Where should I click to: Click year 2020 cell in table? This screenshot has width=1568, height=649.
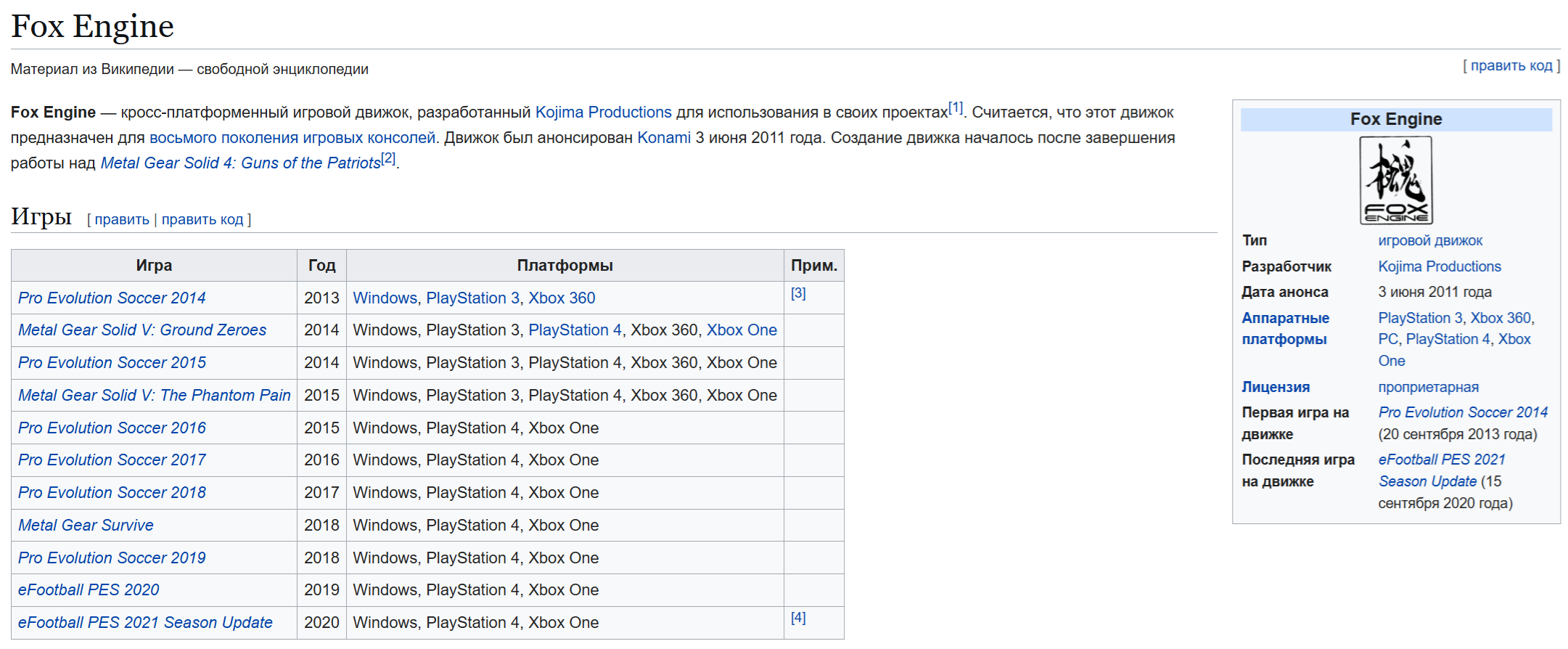coord(321,623)
